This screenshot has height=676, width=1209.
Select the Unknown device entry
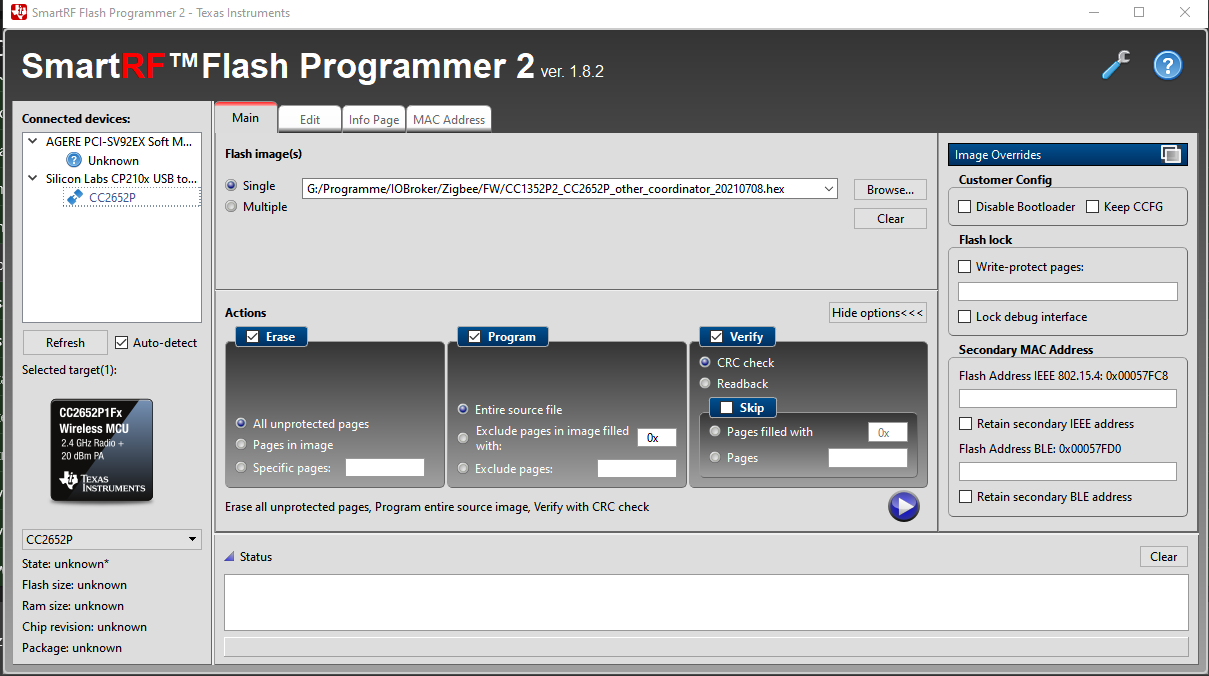113,160
